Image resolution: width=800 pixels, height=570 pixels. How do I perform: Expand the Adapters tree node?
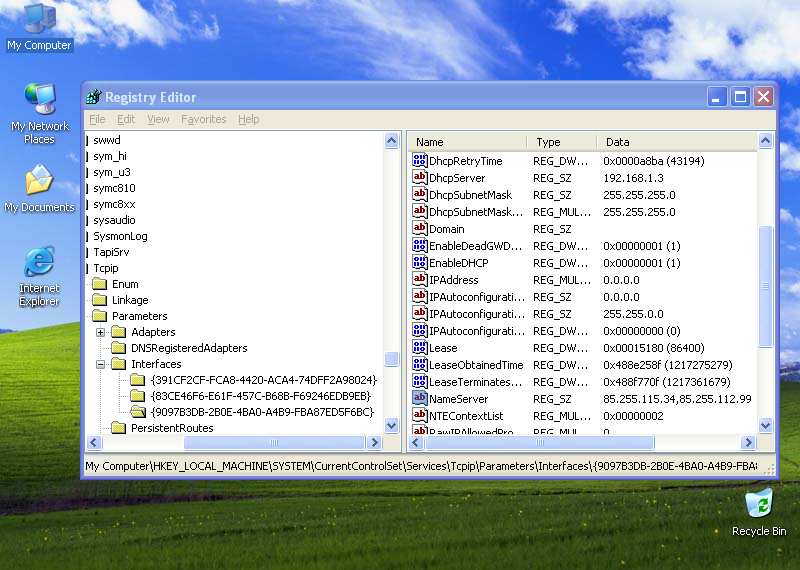pyautogui.click(x=101, y=332)
